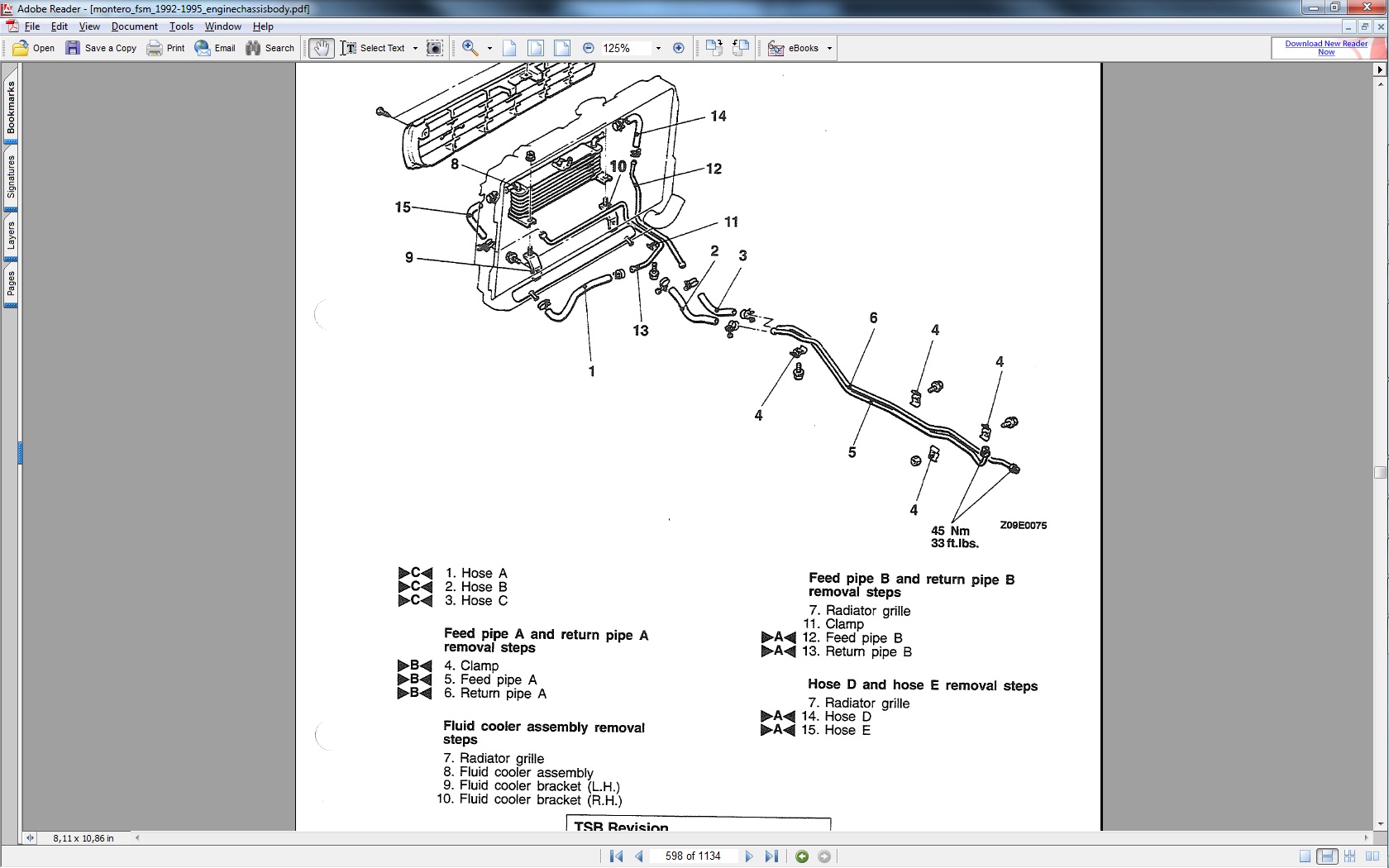Click Download New Reader Now link
The height and width of the screenshot is (868, 1389).
[x=1325, y=48]
